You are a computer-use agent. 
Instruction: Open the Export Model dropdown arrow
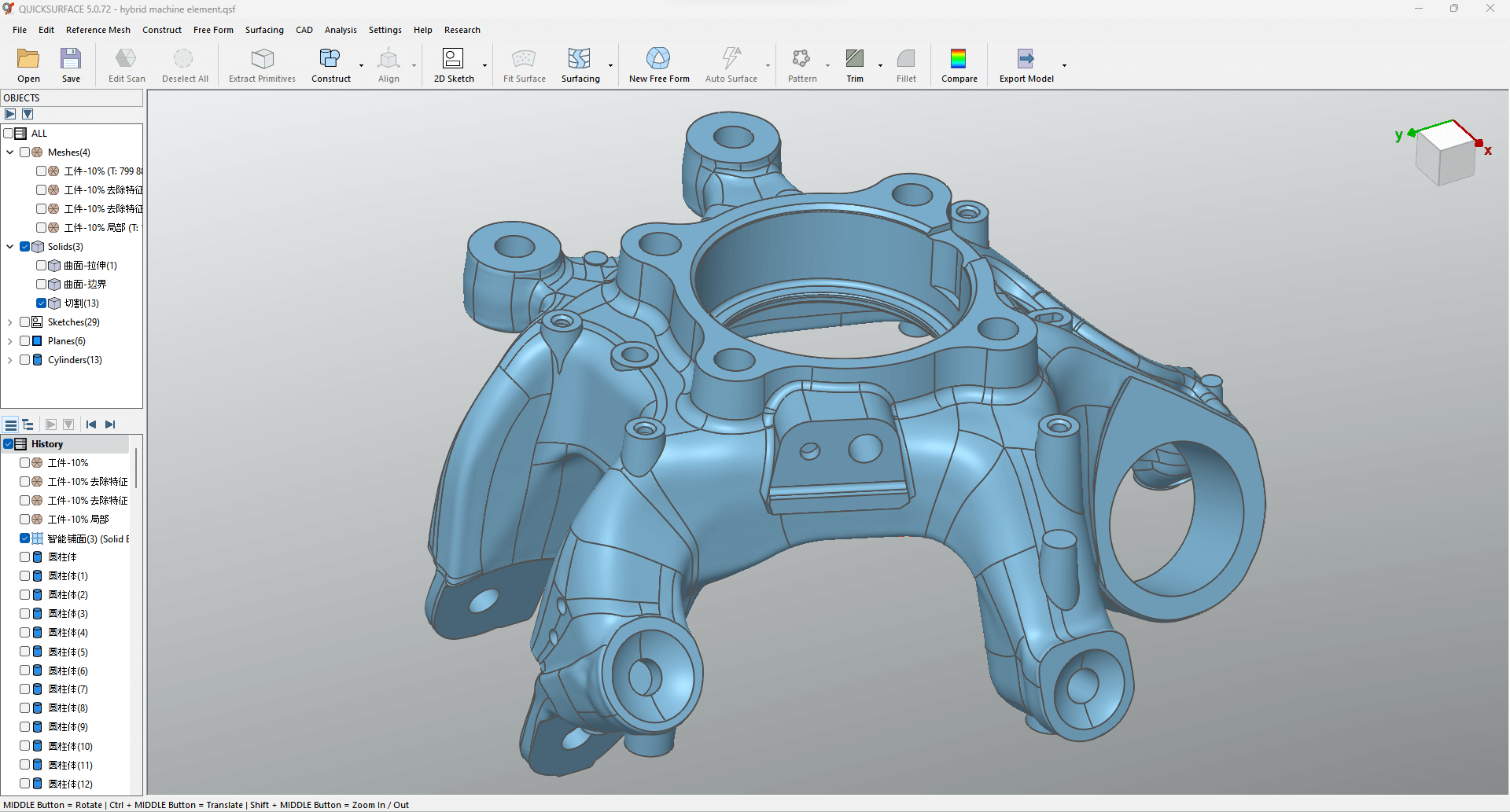pyautogui.click(x=1064, y=66)
